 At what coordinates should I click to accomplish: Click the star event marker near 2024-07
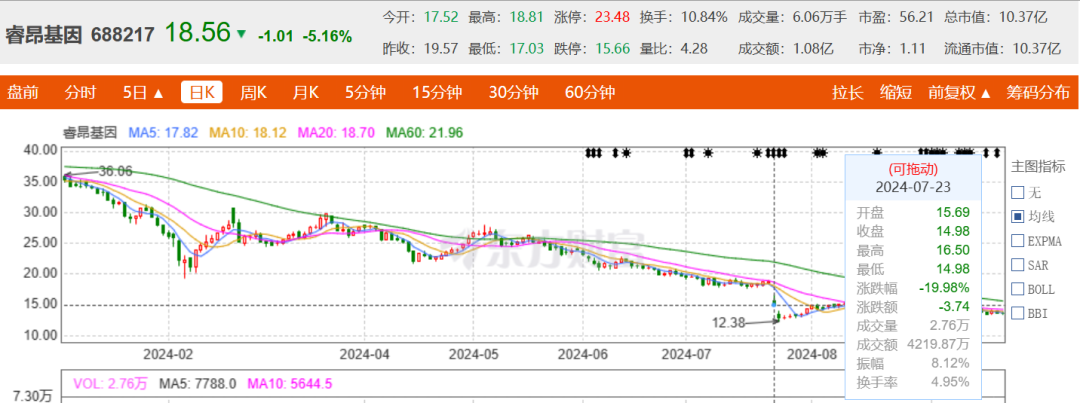point(708,153)
